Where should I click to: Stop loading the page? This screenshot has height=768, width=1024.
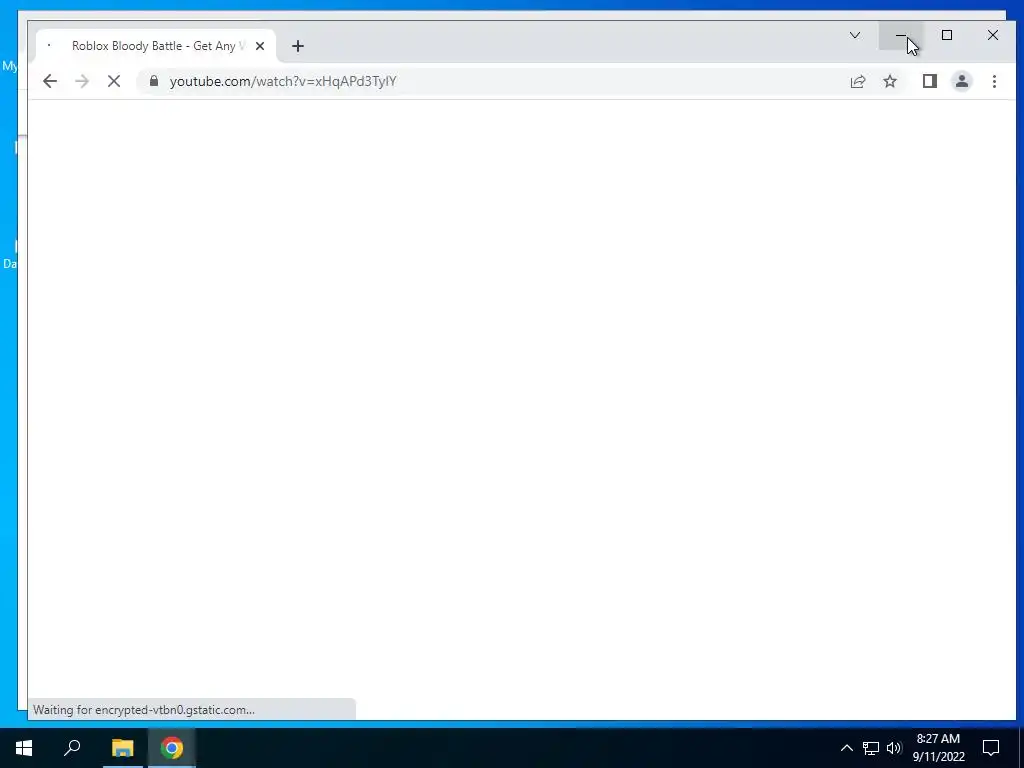click(114, 81)
